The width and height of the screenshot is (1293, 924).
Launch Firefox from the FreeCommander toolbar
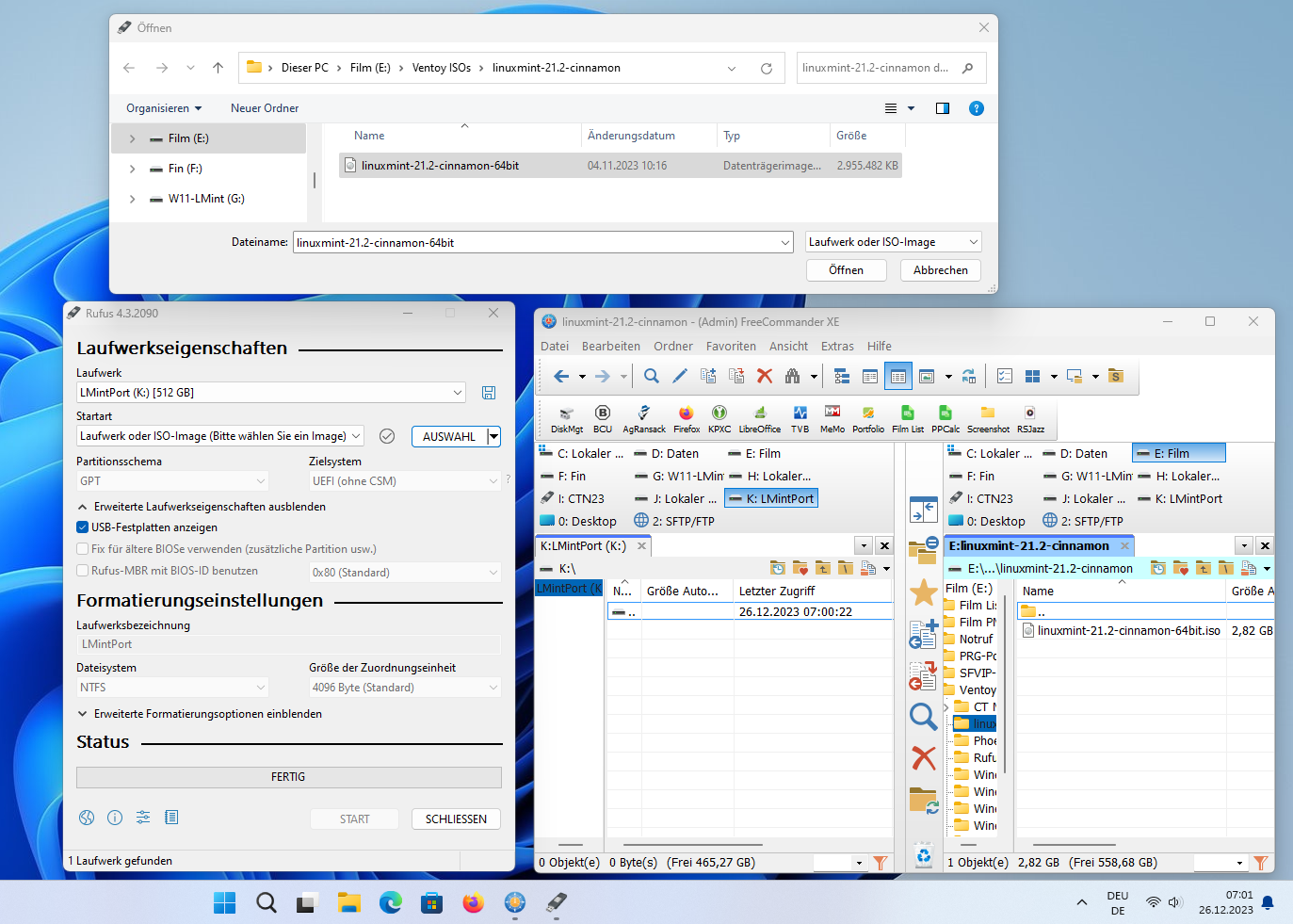687,419
